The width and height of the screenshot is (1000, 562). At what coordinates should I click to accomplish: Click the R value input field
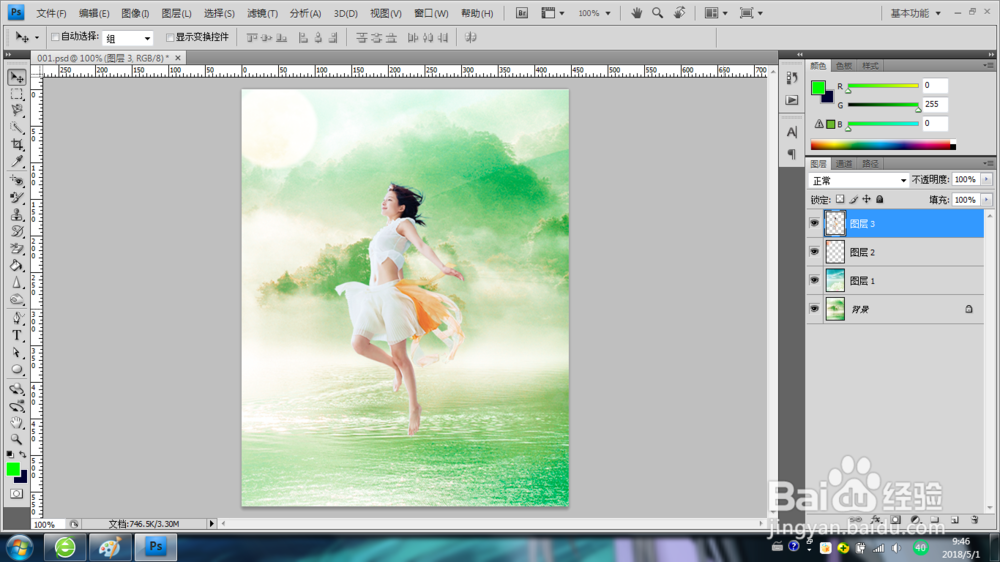point(935,85)
